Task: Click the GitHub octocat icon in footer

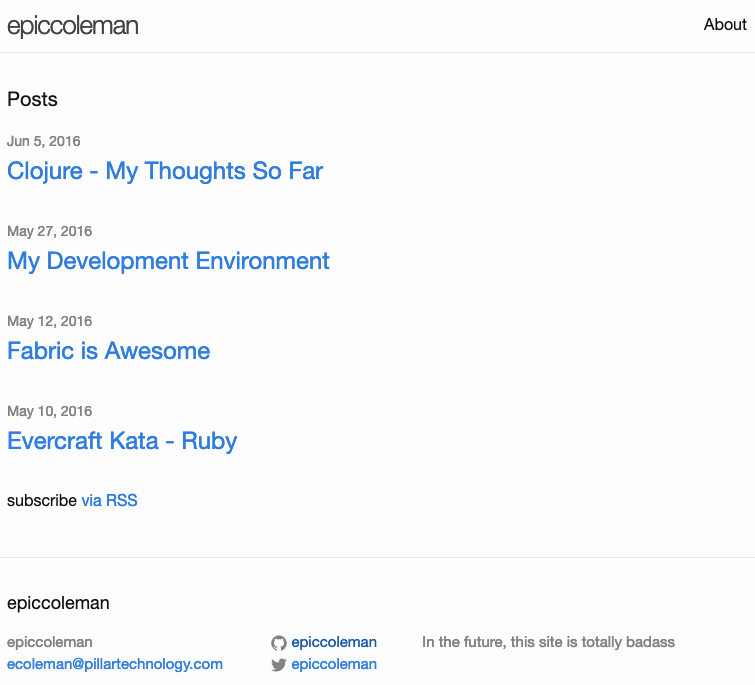Action: (x=279, y=643)
